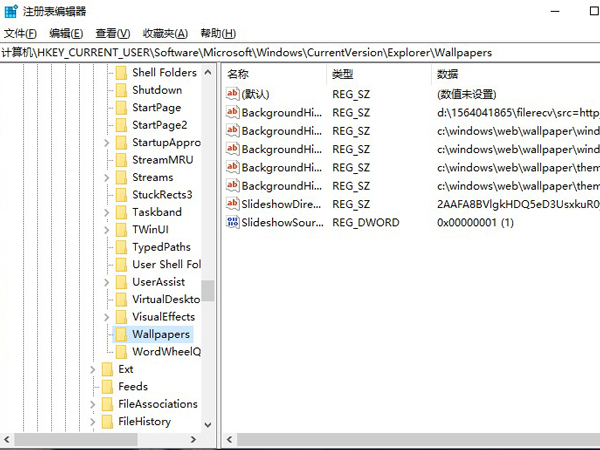
Task: Select the SlideshowDire... string value icon
Action: [233, 204]
